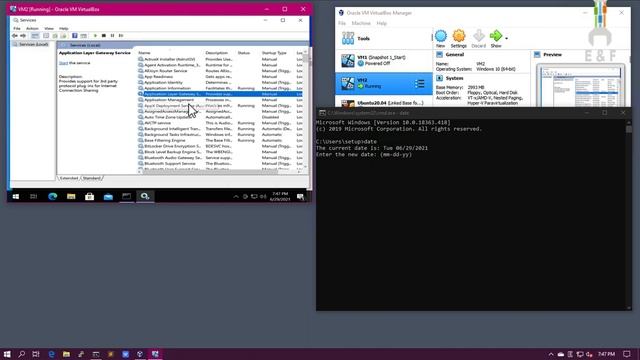Image resolution: width=640 pixels, height=360 pixels.
Task: Click the Start service play button in Services toolbar
Action: [96, 36]
